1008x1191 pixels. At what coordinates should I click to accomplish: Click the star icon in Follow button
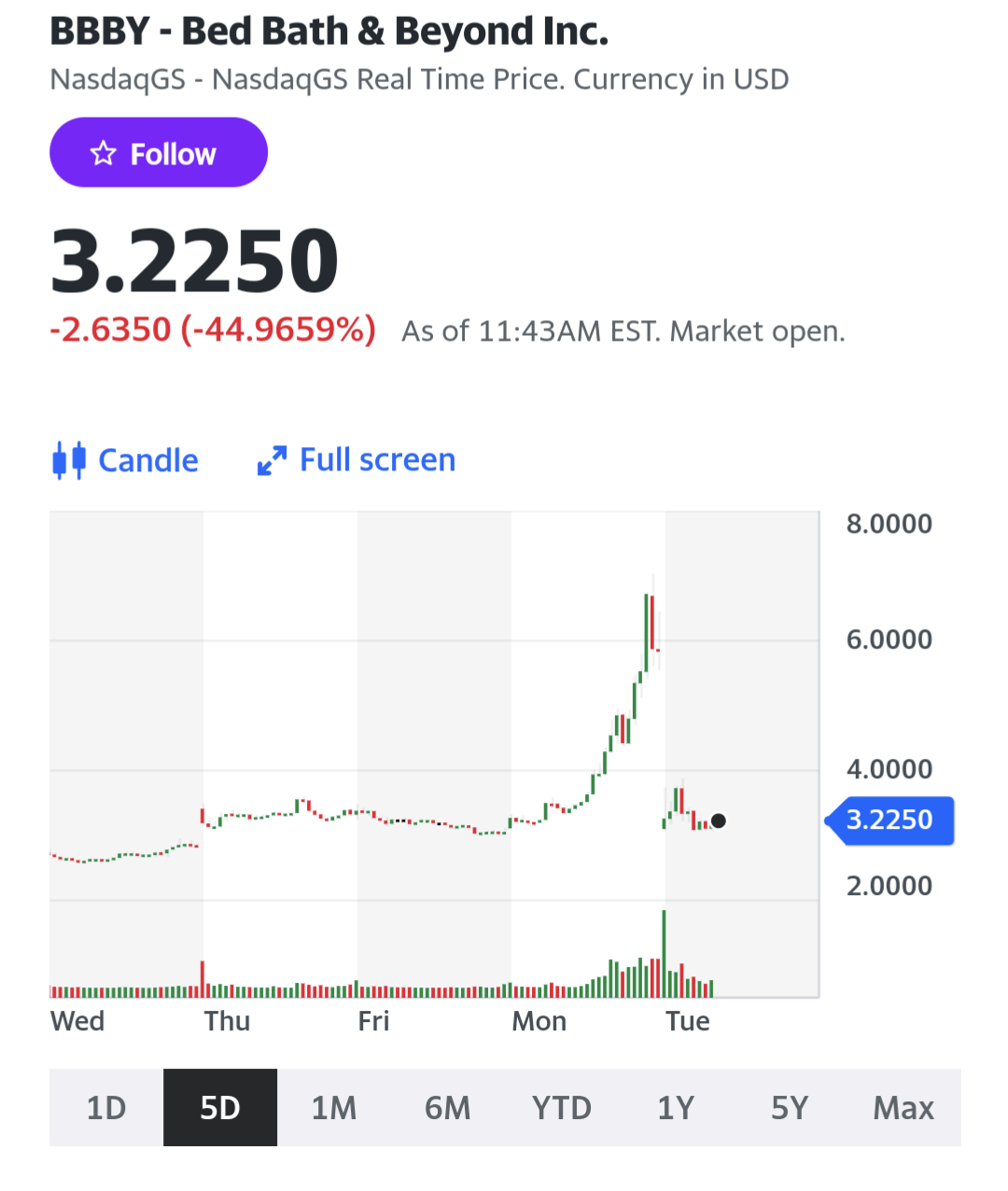point(104,153)
